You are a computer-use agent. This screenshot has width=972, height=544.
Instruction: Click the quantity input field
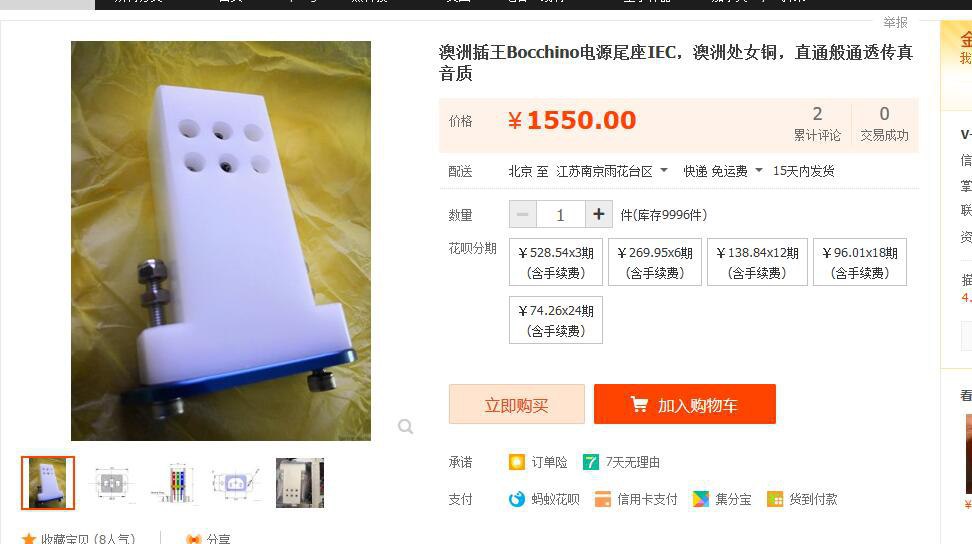(560, 214)
